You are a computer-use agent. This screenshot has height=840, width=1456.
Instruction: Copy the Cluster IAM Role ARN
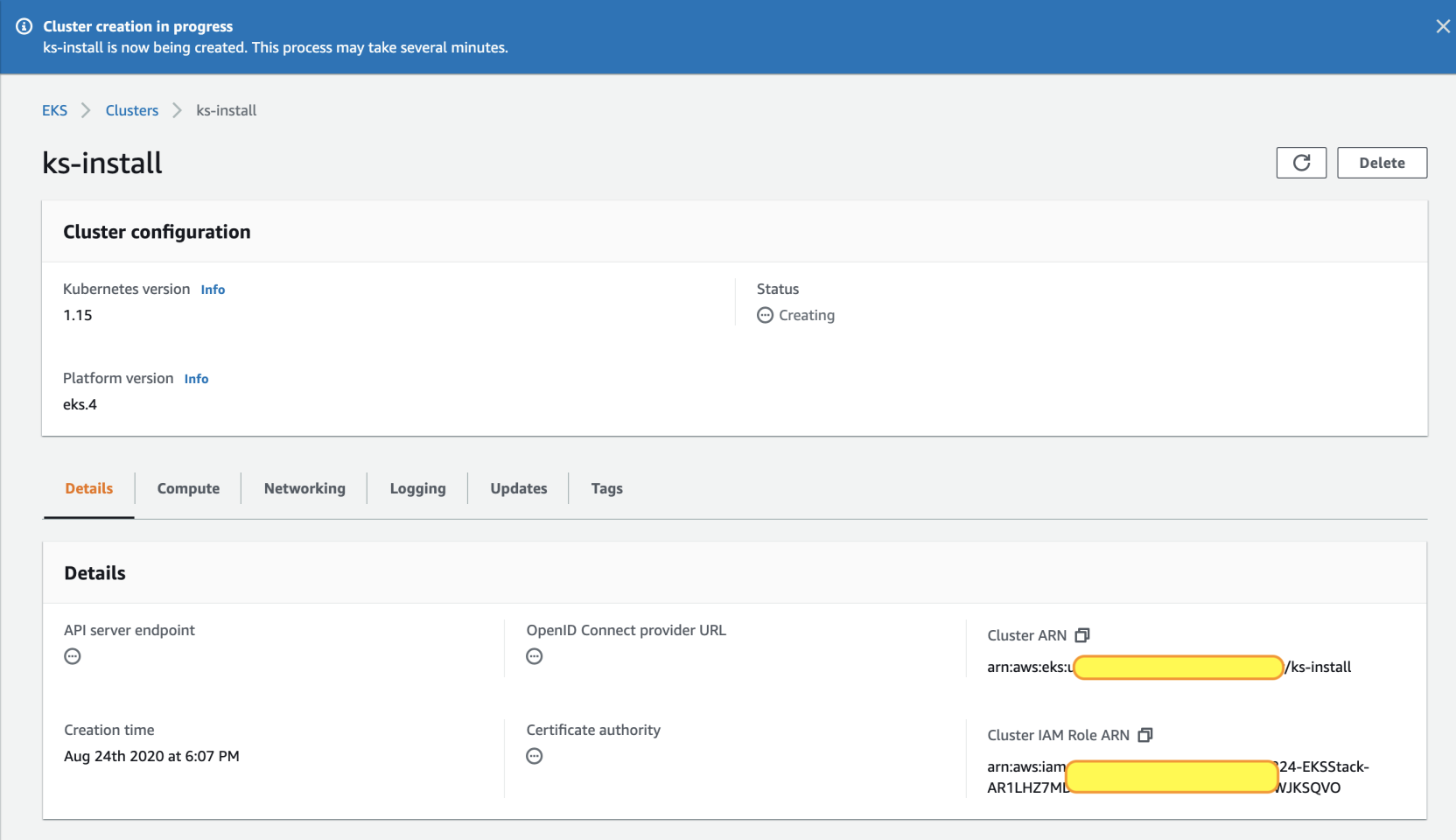click(1145, 735)
